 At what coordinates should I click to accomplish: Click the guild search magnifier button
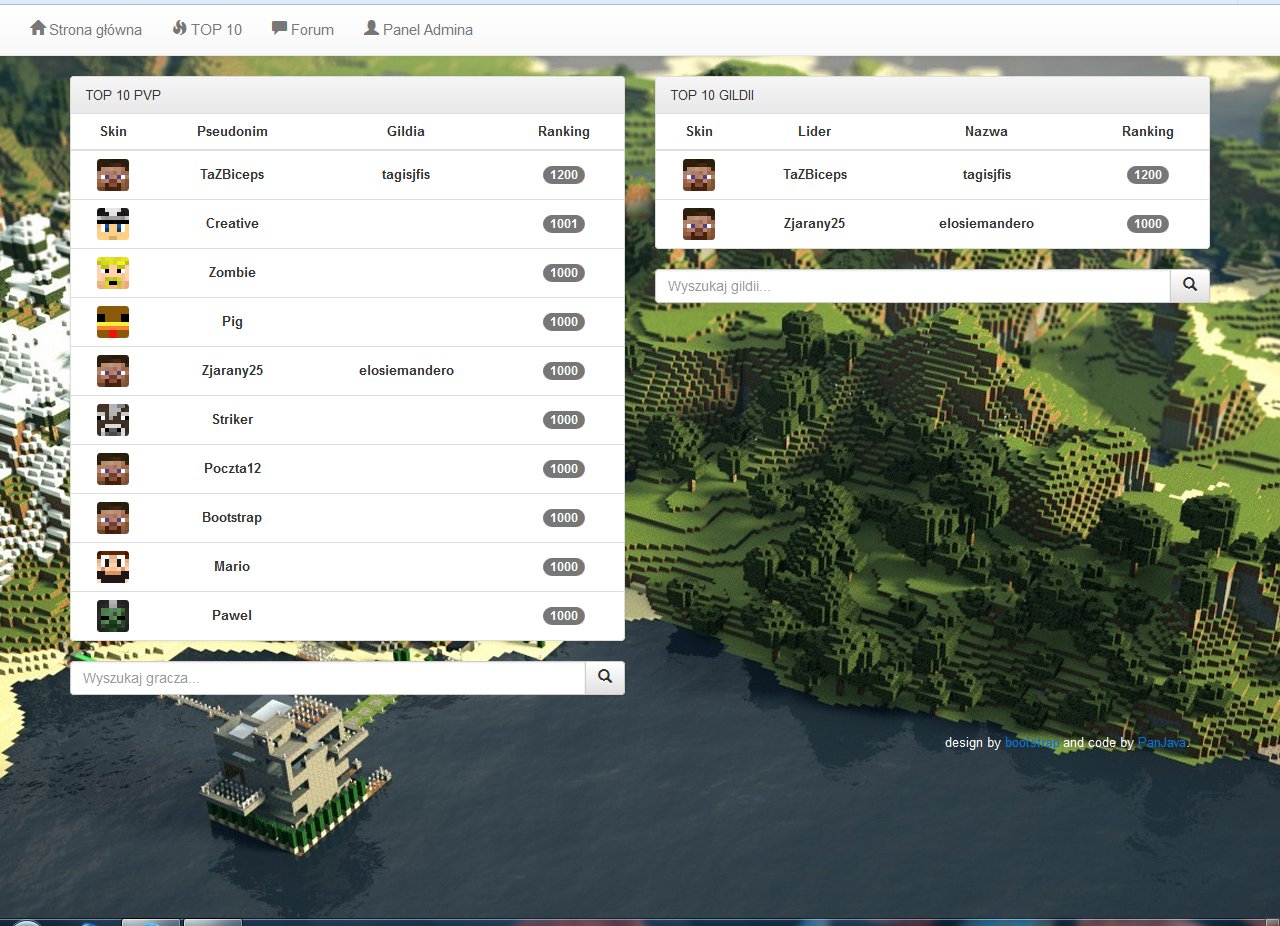(x=1190, y=286)
